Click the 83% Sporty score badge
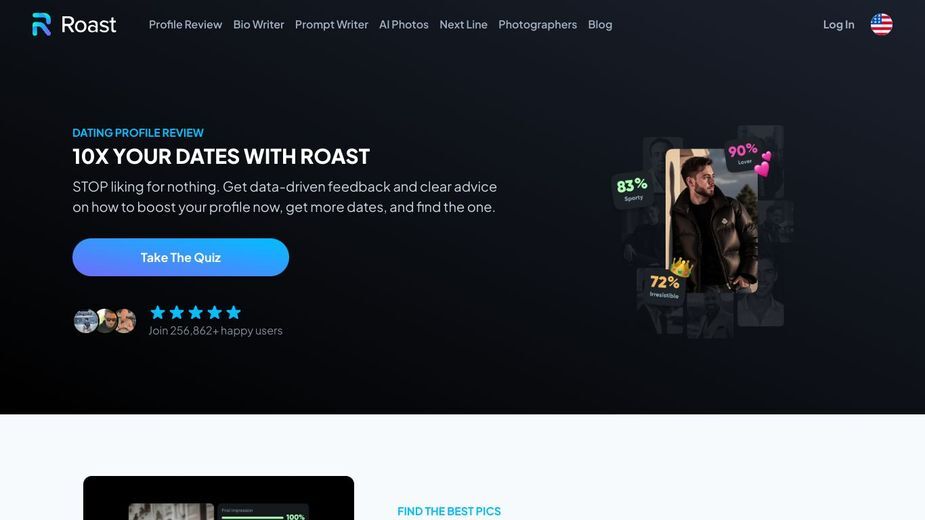The height and width of the screenshot is (520, 925). pos(632,190)
